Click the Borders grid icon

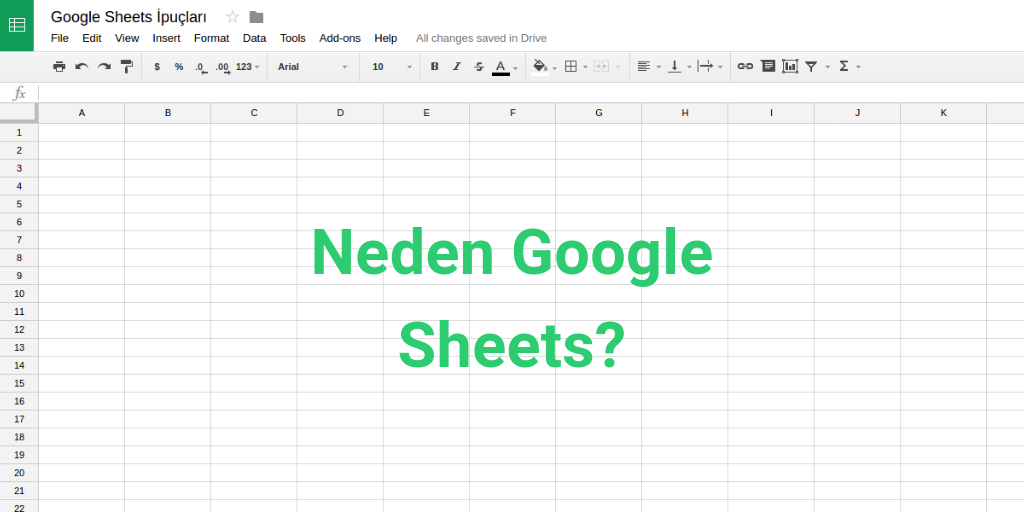571,67
